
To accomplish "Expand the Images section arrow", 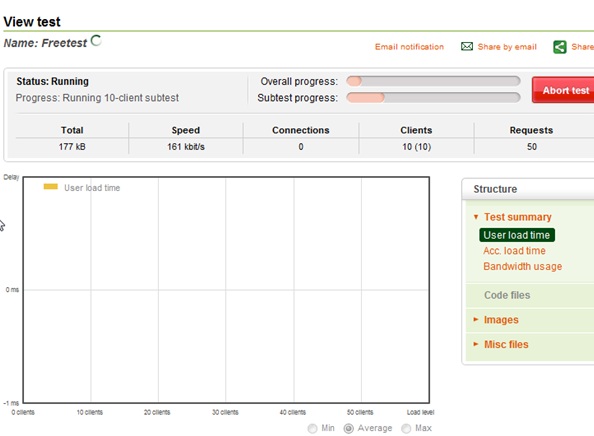I will click(476, 319).
